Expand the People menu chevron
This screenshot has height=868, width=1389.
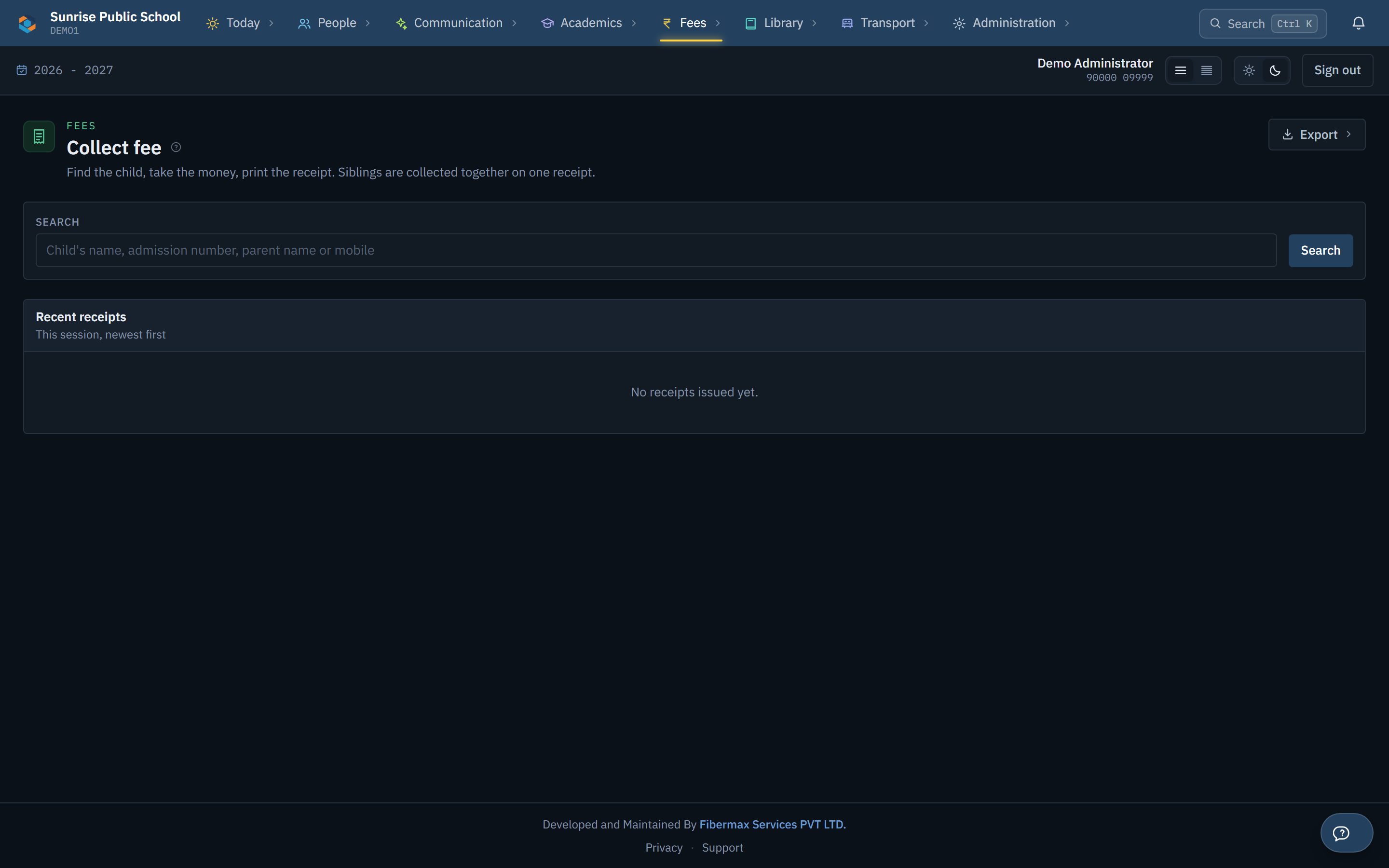click(368, 23)
